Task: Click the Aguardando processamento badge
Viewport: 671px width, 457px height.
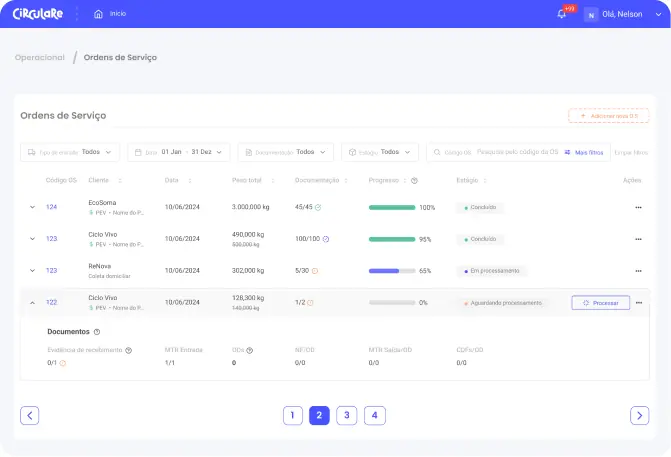Action: (503, 303)
